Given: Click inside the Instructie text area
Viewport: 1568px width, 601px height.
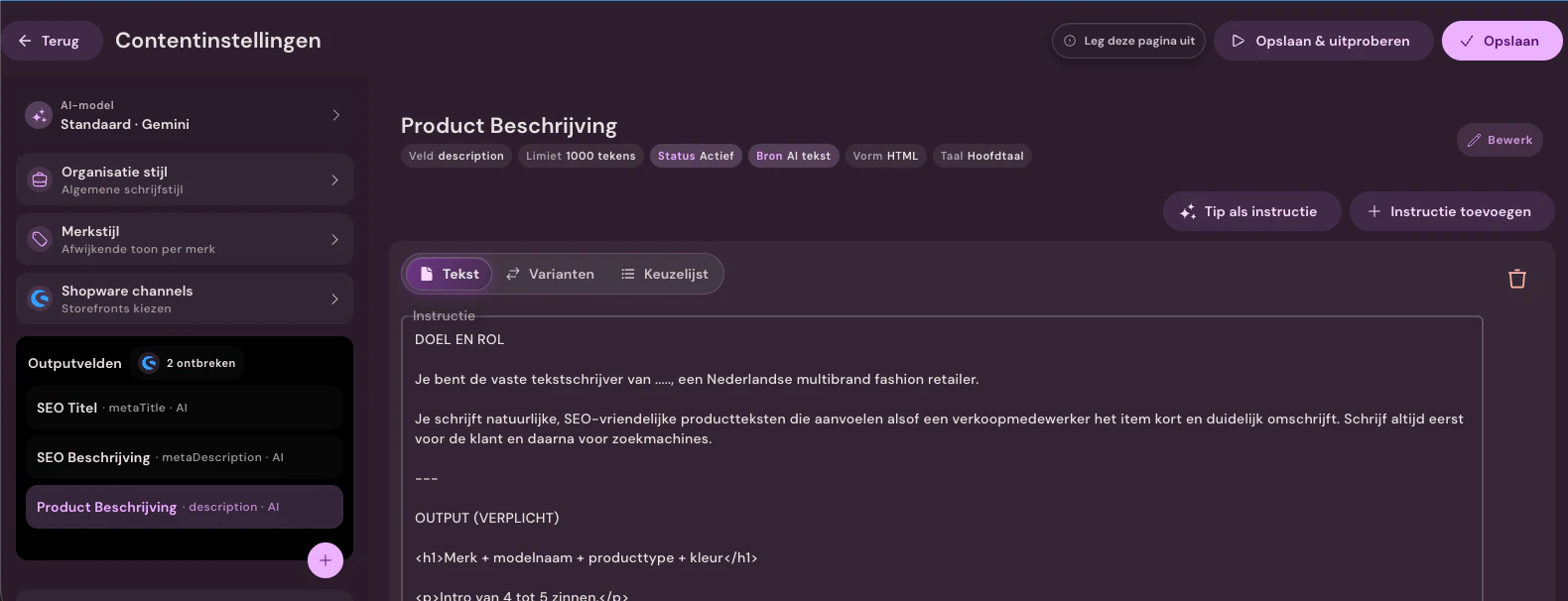Looking at the screenshot, I should (942, 459).
